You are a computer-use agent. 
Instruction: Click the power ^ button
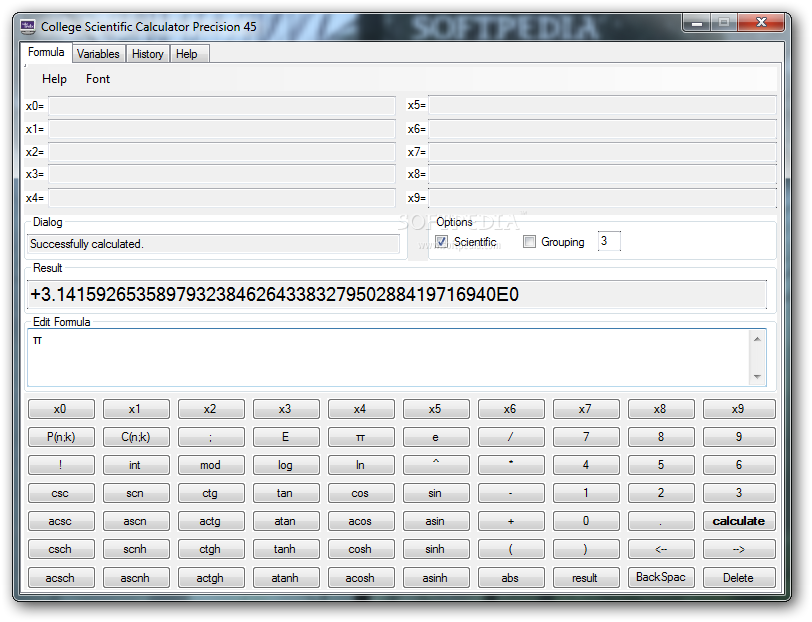point(436,465)
